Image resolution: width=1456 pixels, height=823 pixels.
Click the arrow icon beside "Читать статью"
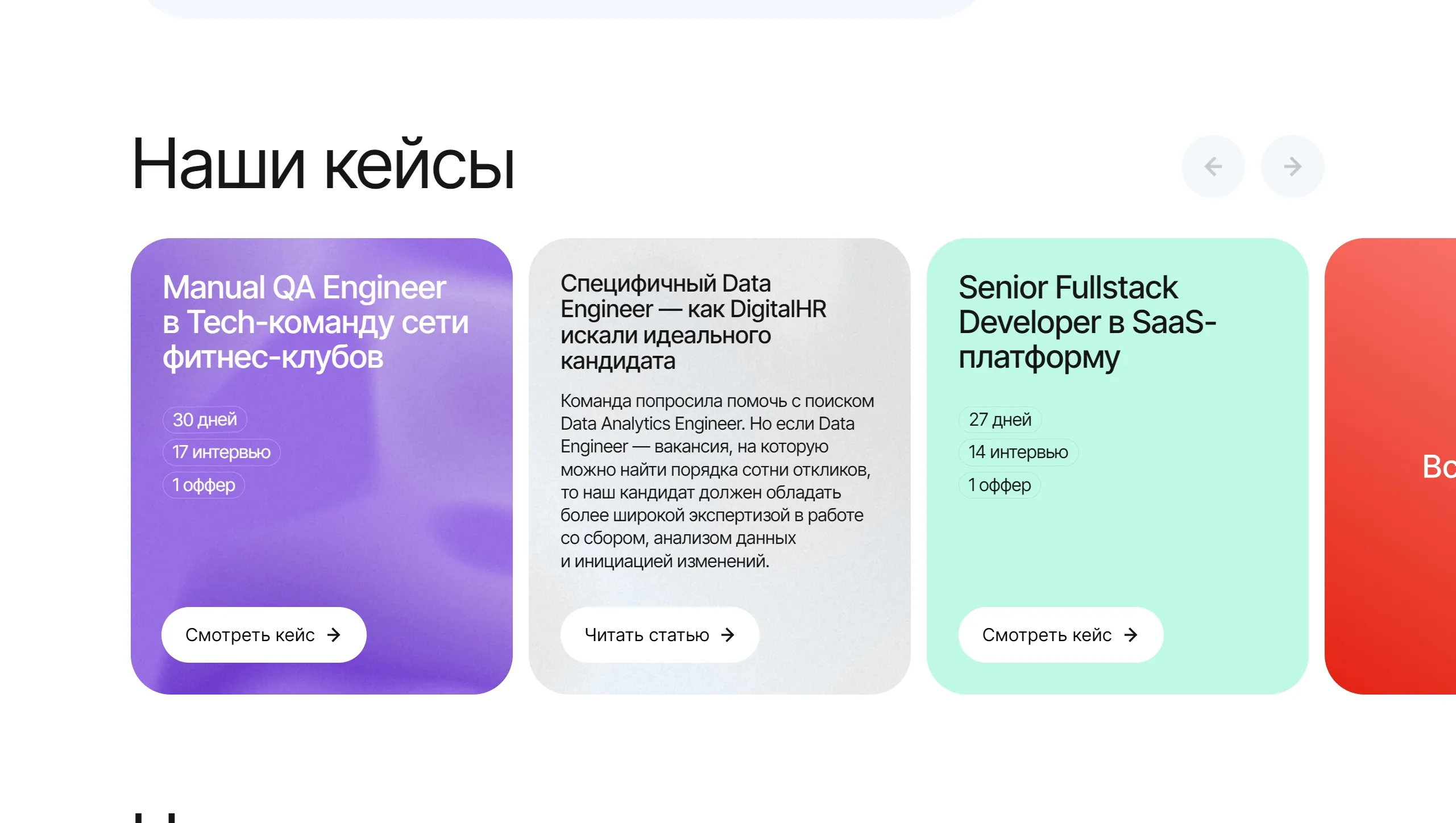tap(728, 634)
